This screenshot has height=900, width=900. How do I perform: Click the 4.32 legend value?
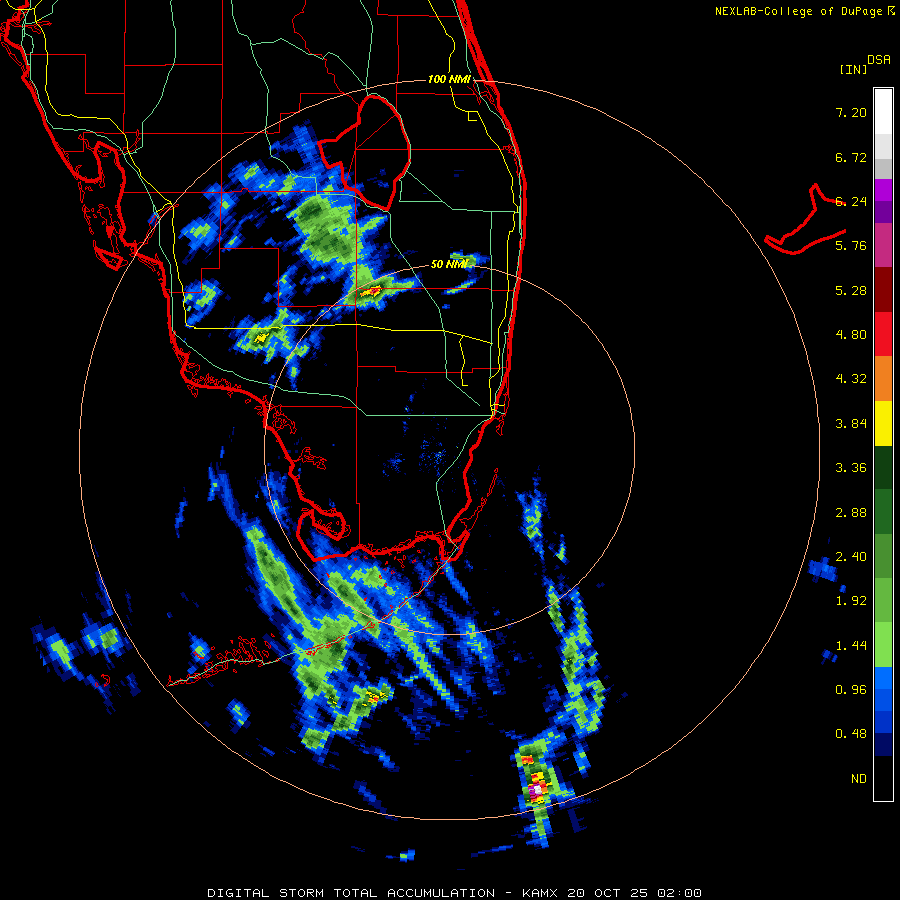851,378
